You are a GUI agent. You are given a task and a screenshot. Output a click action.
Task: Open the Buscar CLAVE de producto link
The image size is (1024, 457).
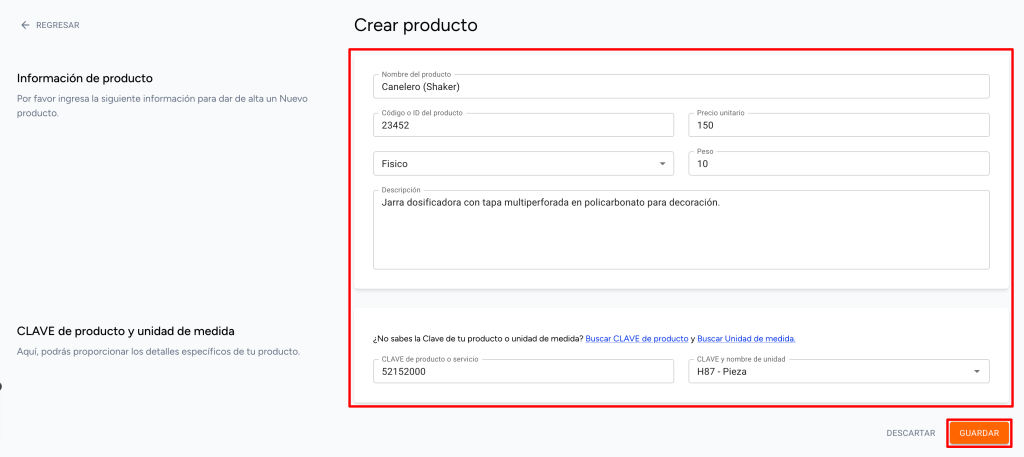637,339
